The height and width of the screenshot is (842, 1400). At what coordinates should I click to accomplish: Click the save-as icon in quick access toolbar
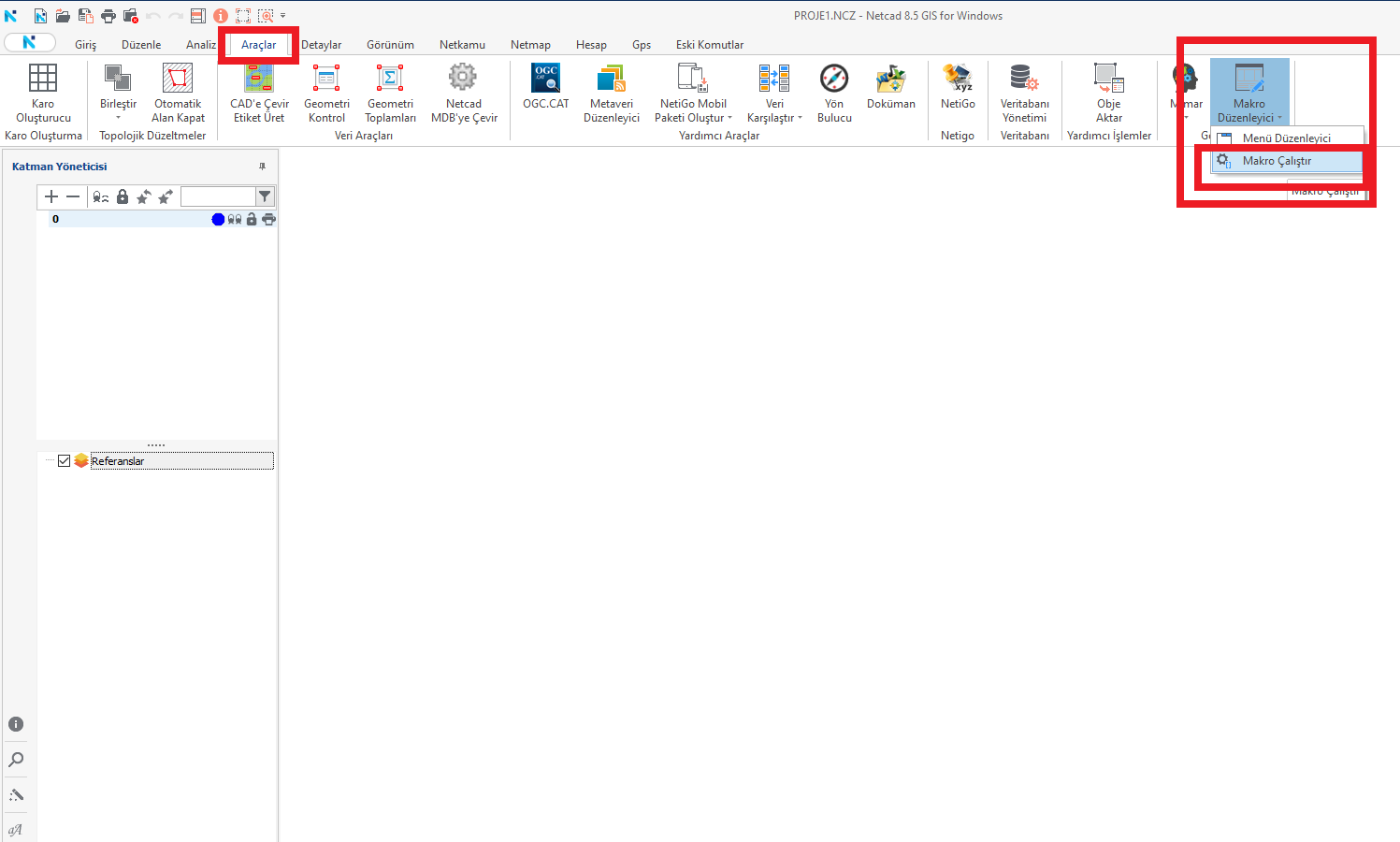tap(85, 16)
